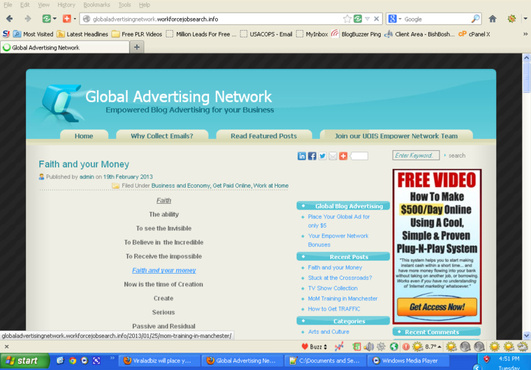Screen dimensions: 531x370
Task: Share post via the Facebook icon
Action: click(x=312, y=156)
